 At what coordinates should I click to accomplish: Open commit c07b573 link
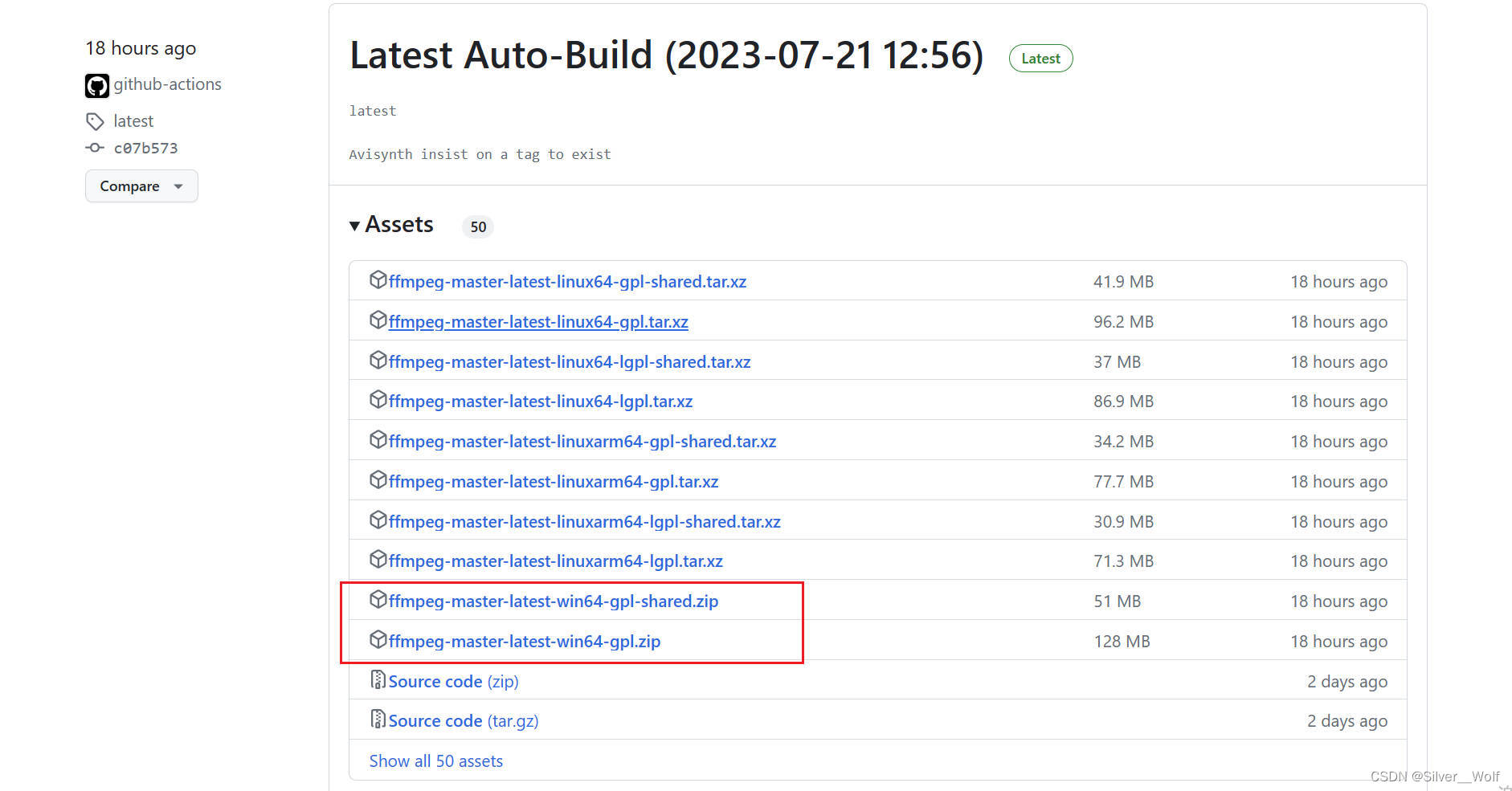click(x=145, y=148)
